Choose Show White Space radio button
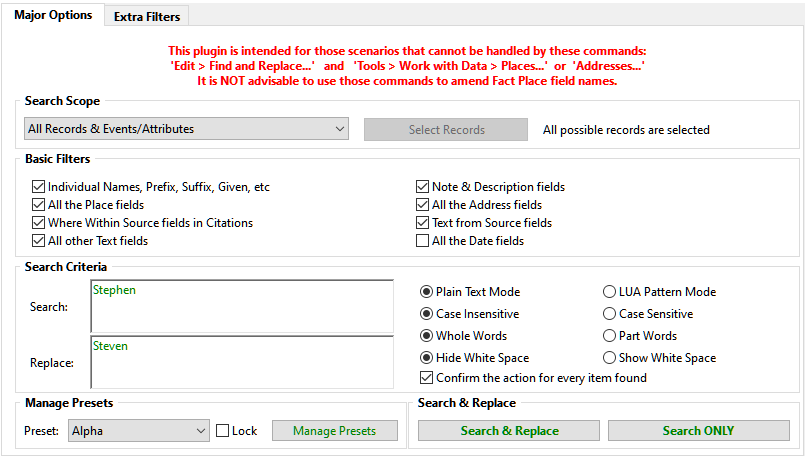 click(x=610, y=358)
